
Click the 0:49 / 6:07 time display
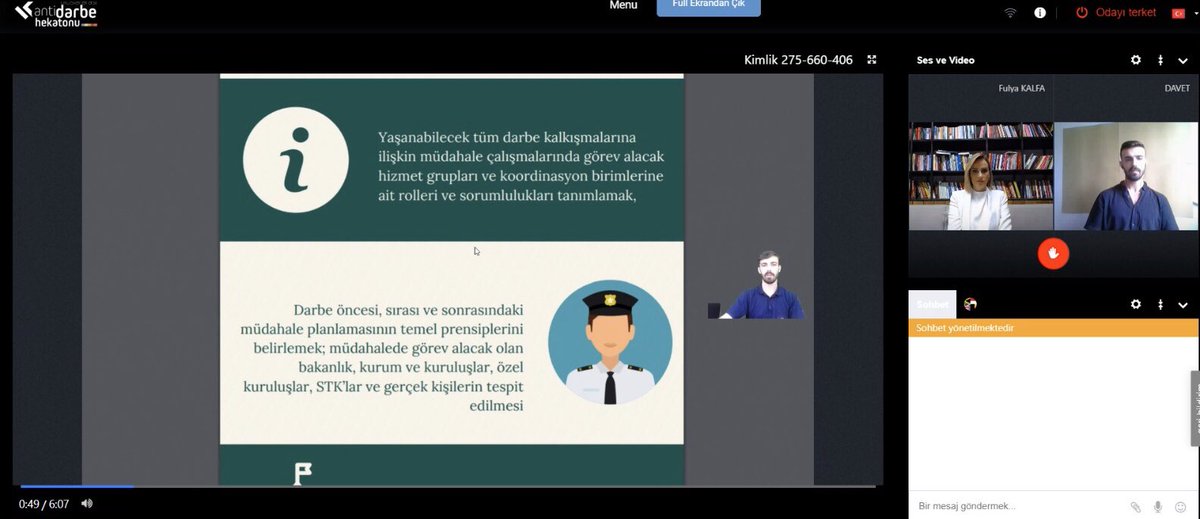click(44, 504)
